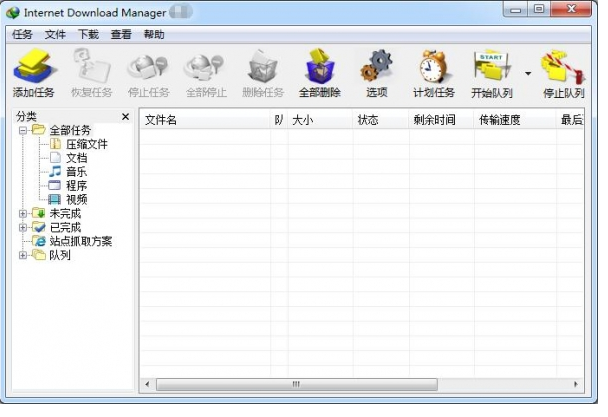Sort by 最后 column header
608x417 pixels.
(x=570, y=120)
